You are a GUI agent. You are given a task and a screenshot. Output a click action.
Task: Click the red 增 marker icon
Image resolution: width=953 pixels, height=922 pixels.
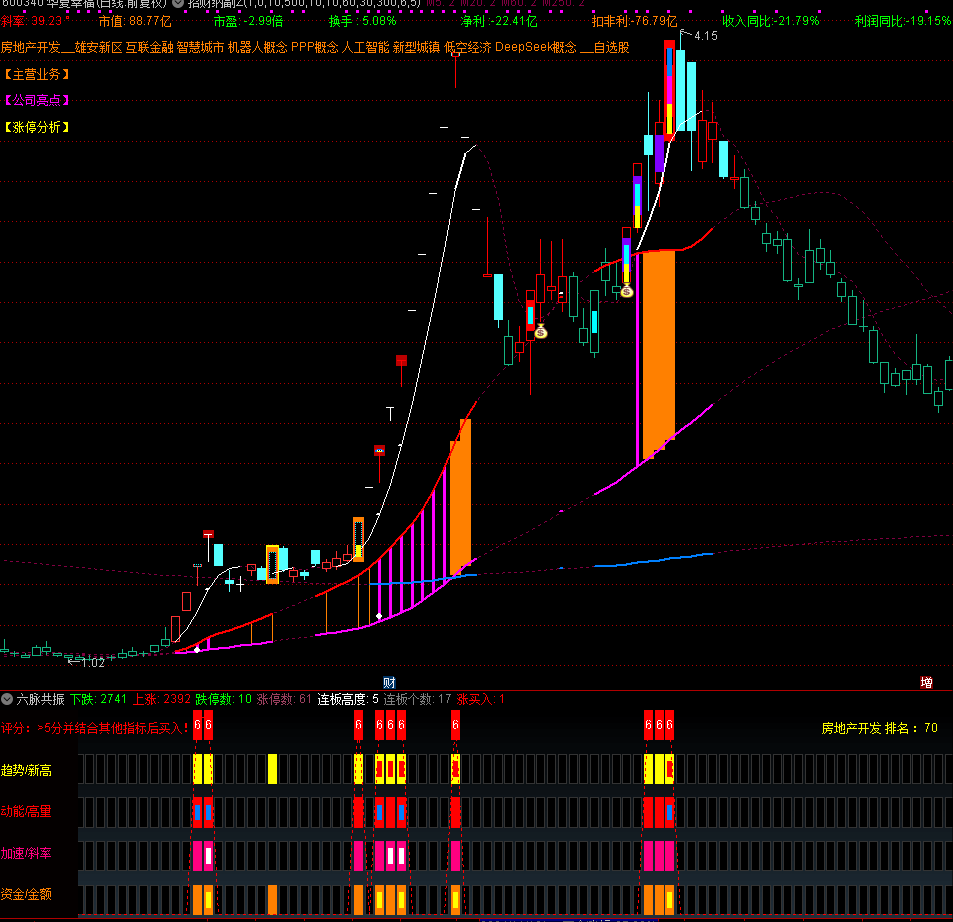tap(927, 682)
